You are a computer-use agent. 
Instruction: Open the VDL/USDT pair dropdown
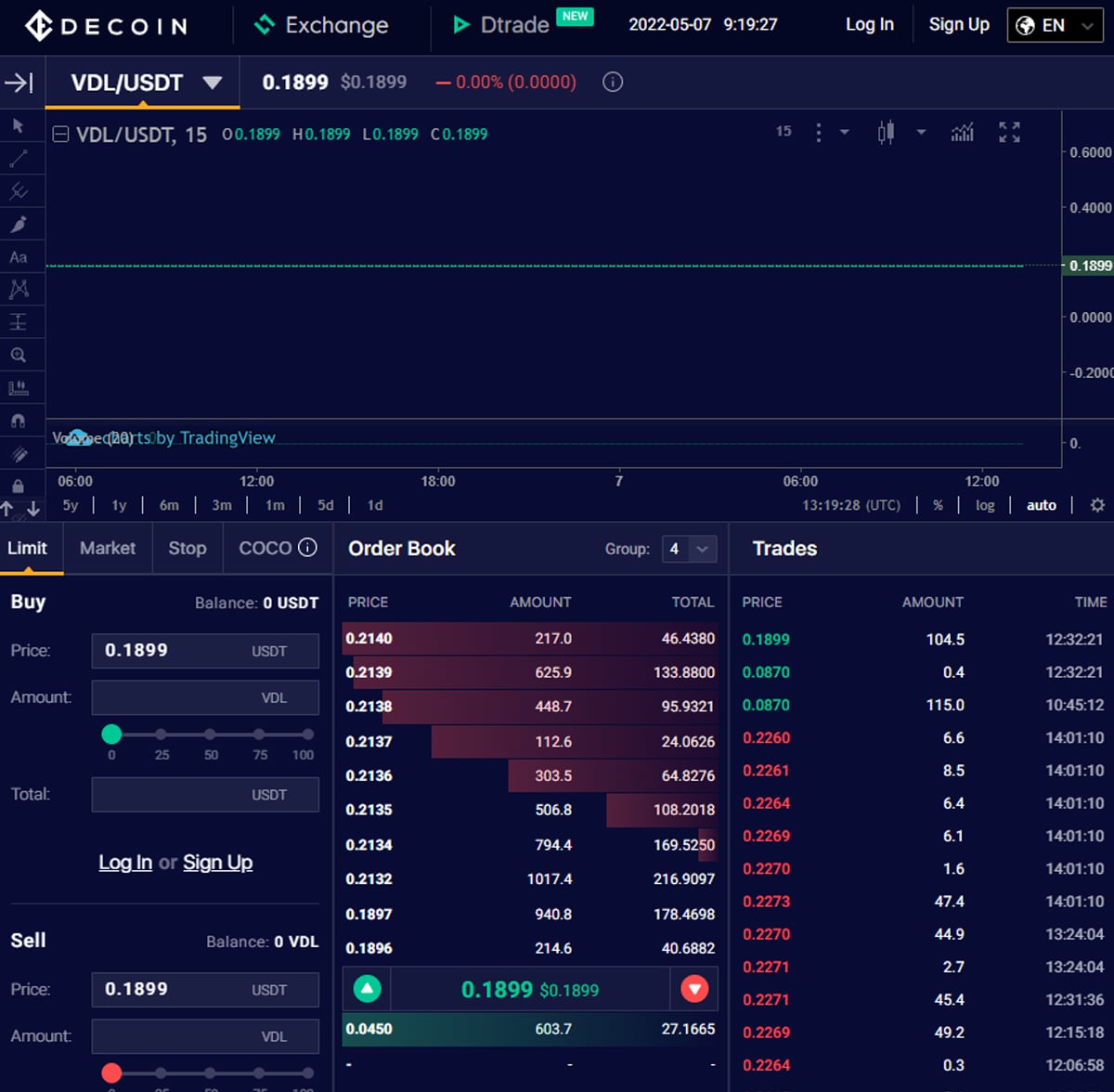tap(212, 83)
